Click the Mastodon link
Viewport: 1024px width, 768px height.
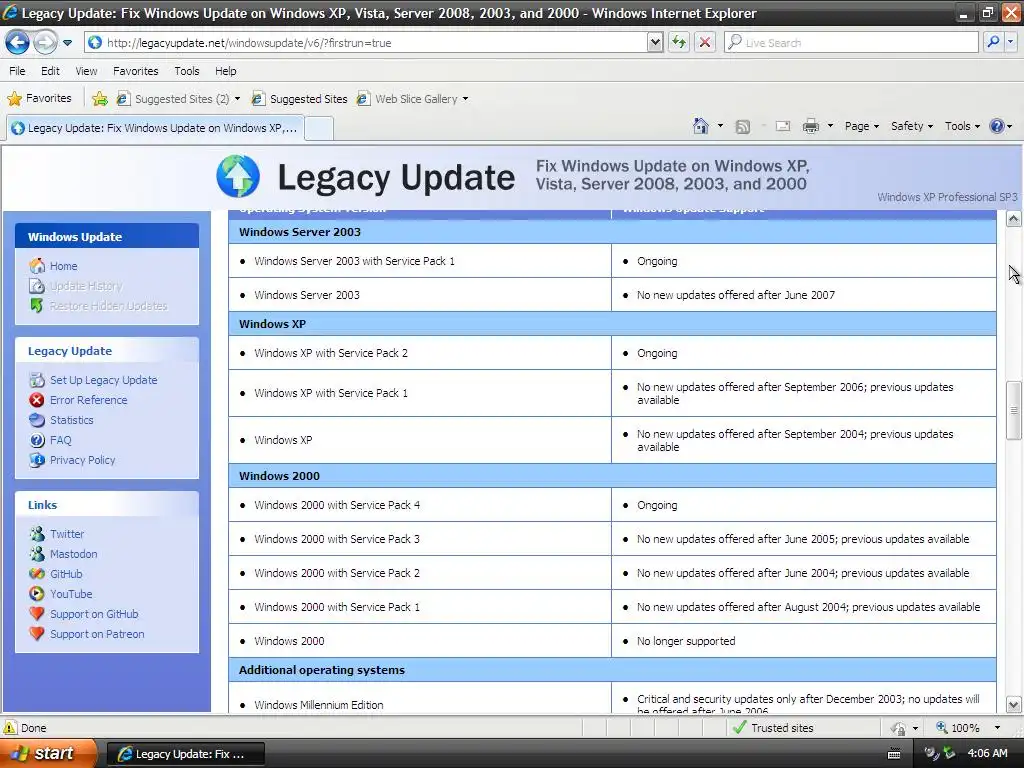[x=73, y=554]
